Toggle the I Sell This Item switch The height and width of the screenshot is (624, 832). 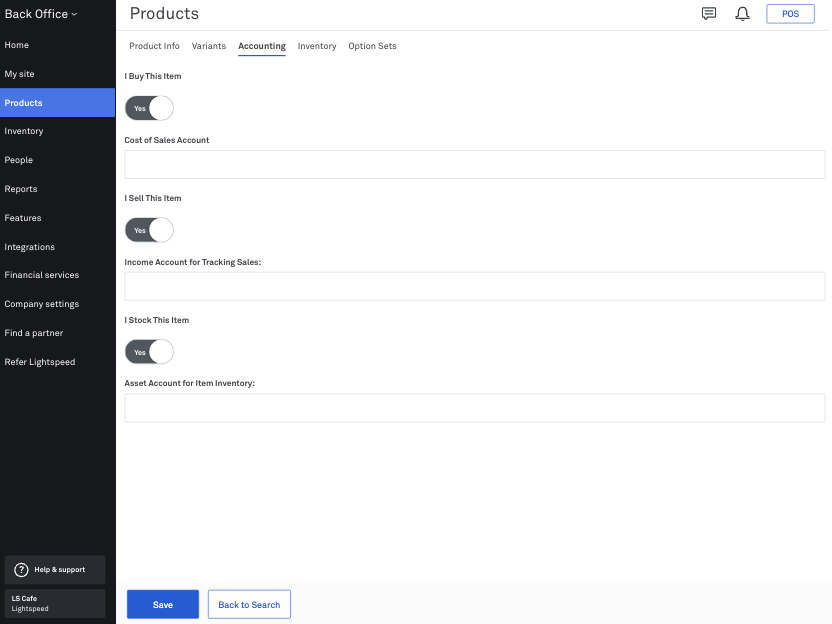[x=149, y=230]
